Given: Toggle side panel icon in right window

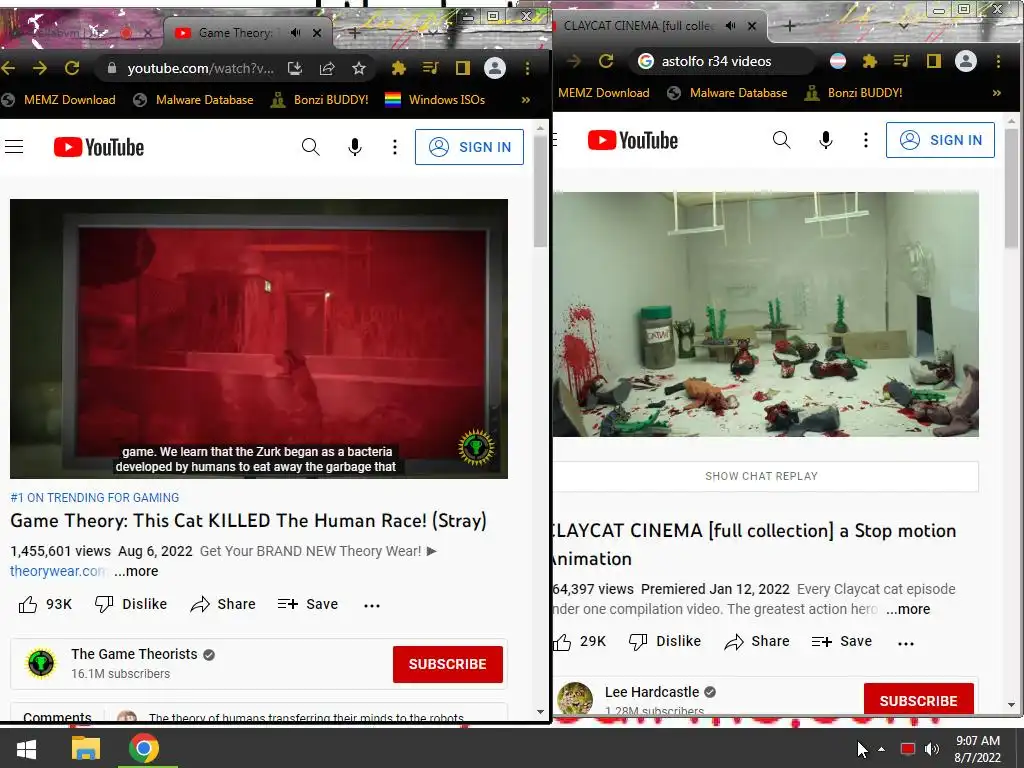Looking at the screenshot, I should [x=933, y=61].
